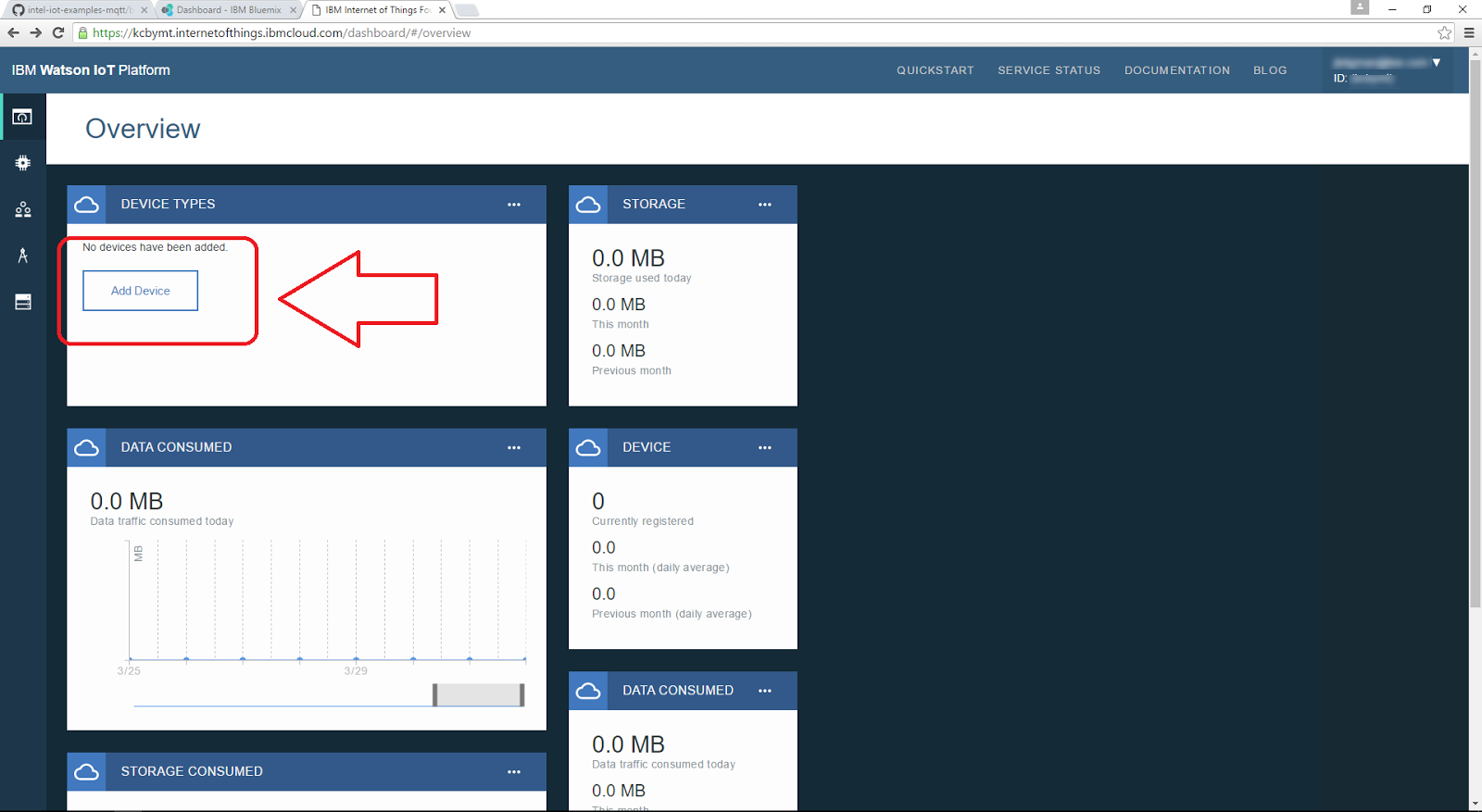The width and height of the screenshot is (1482, 812).
Task: Open the Chrome hamburger menu
Action: 1469,32
